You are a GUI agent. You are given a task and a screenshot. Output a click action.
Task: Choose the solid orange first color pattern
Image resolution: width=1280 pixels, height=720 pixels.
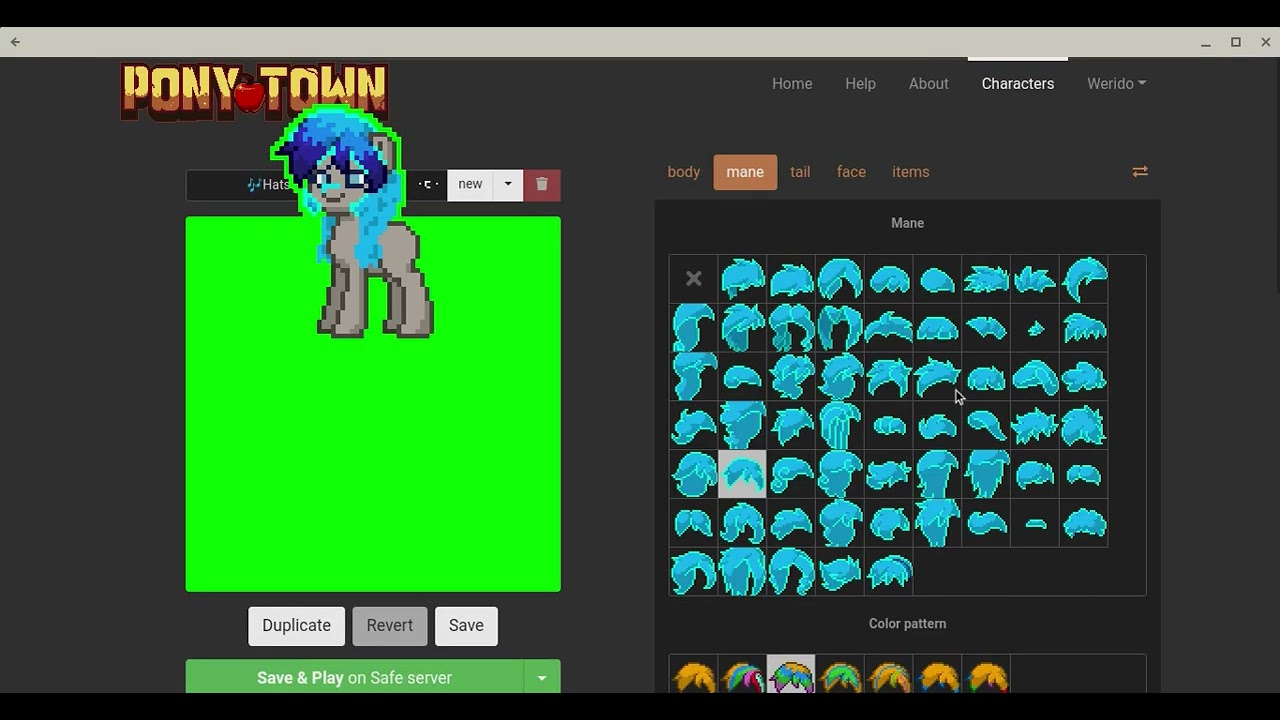click(x=694, y=675)
